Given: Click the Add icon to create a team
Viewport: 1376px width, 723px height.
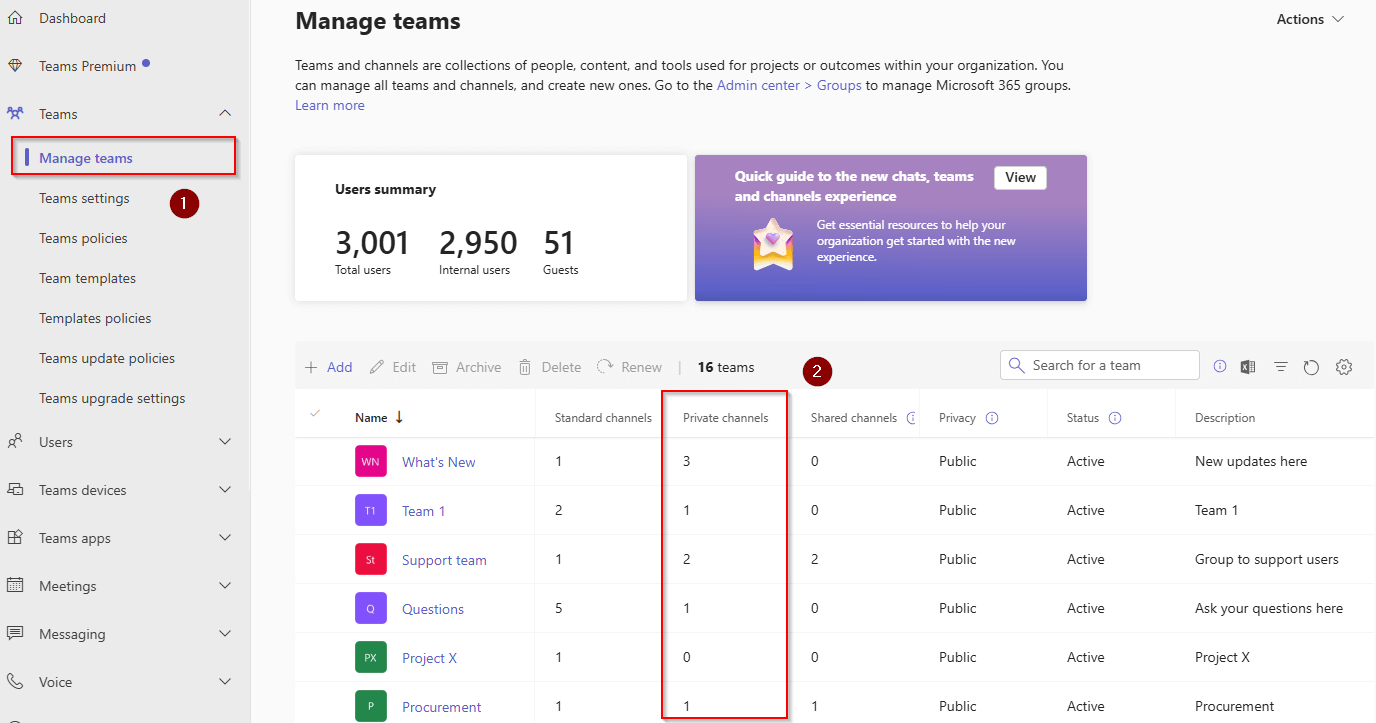Looking at the screenshot, I should coord(311,366).
